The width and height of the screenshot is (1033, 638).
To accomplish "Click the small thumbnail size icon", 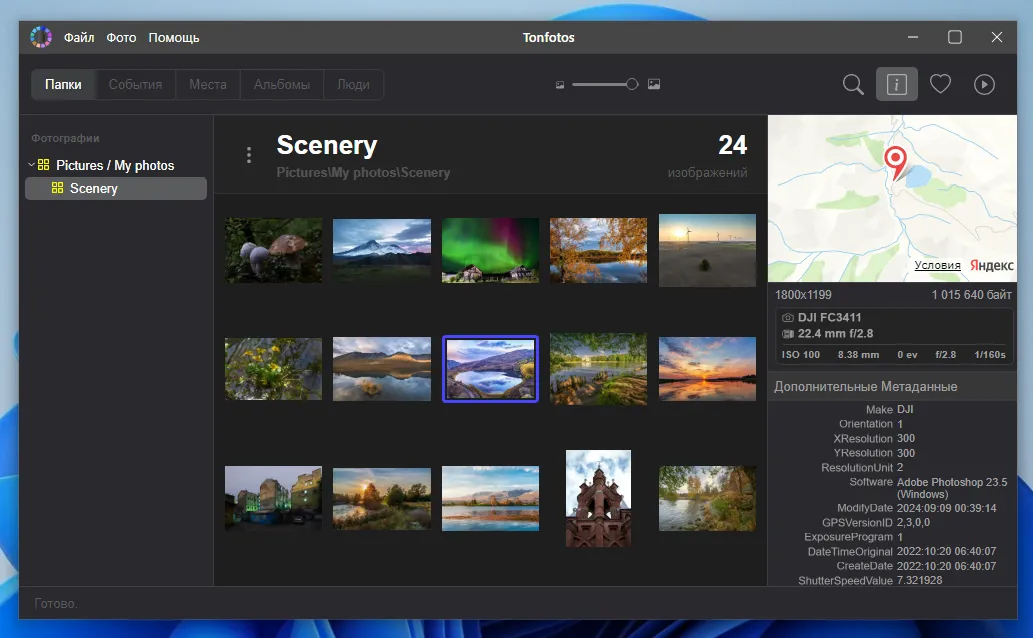I will [560, 85].
